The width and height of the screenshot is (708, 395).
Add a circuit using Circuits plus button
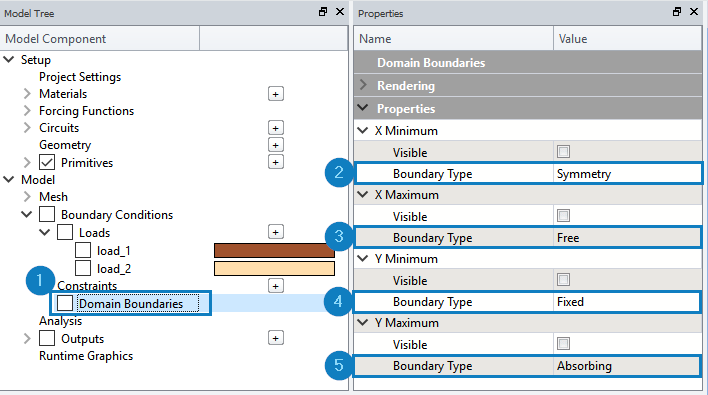275,128
